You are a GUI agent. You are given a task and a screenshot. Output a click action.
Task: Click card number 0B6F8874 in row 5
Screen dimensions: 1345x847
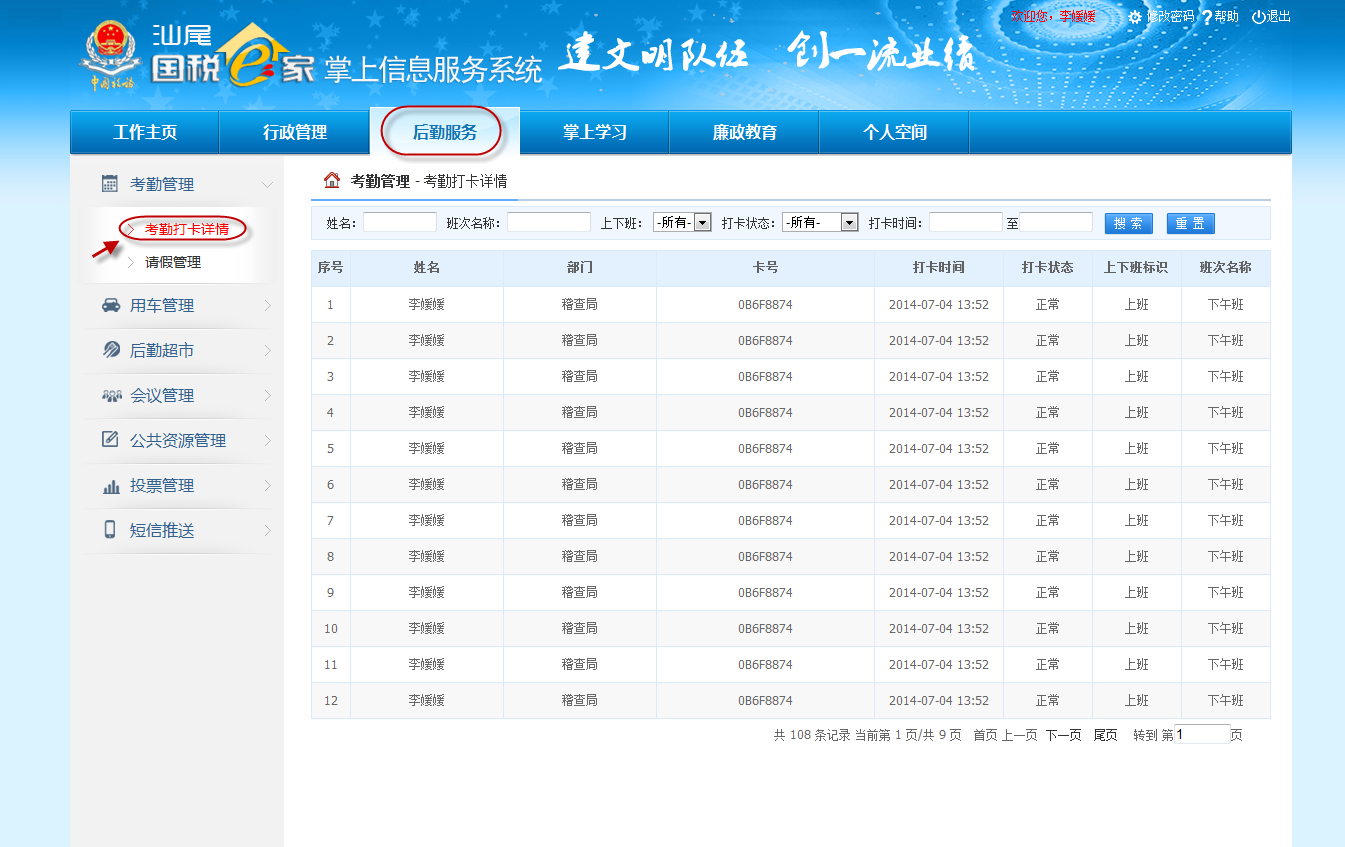pyautogui.click(x=765, y=449)
